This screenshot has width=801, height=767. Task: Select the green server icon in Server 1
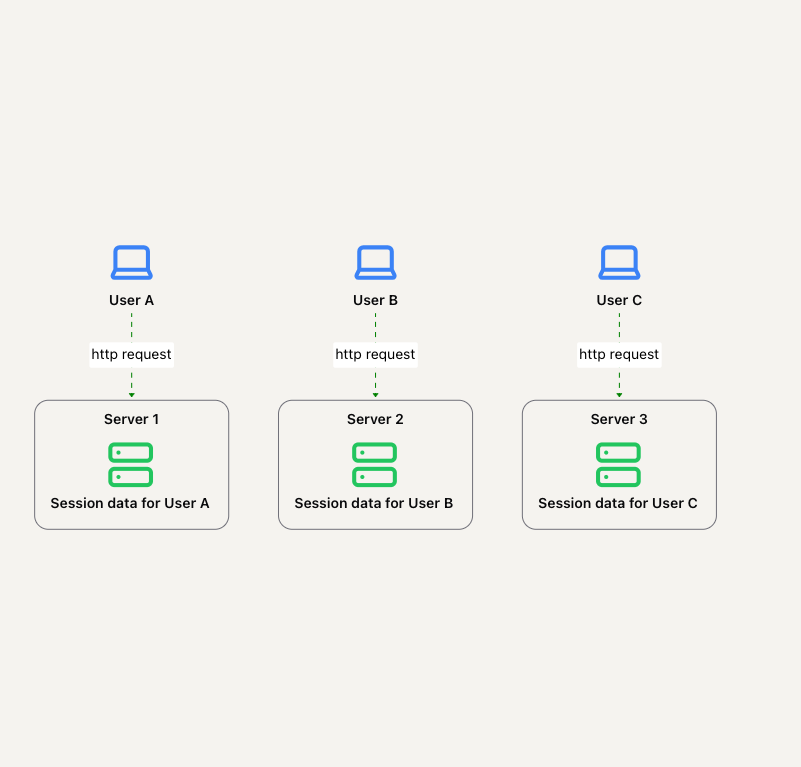pos(131,465)
